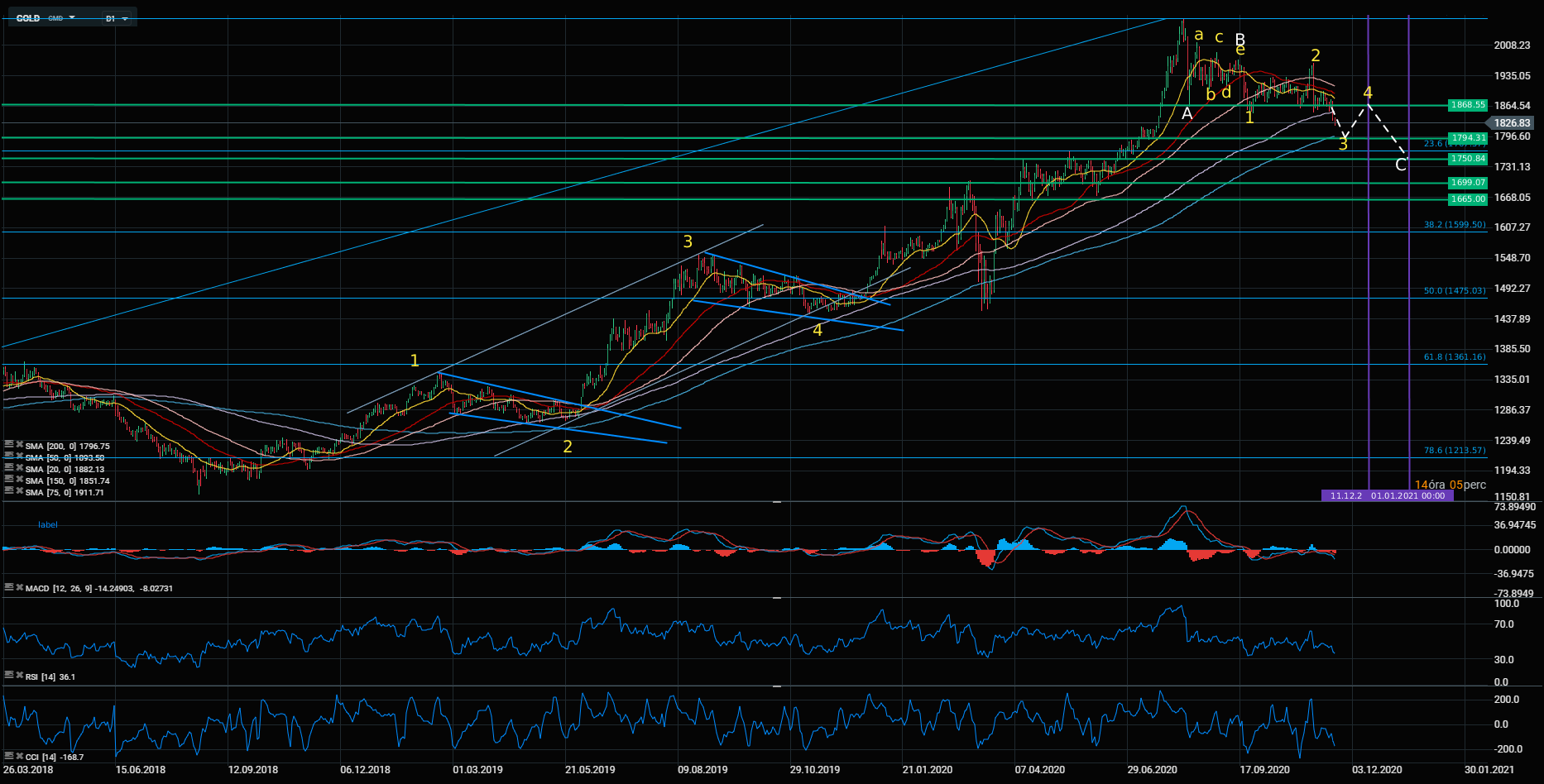Screen dimensions: 1544x784
Task: Open MACD indicator settings icon
Action: 9,587
